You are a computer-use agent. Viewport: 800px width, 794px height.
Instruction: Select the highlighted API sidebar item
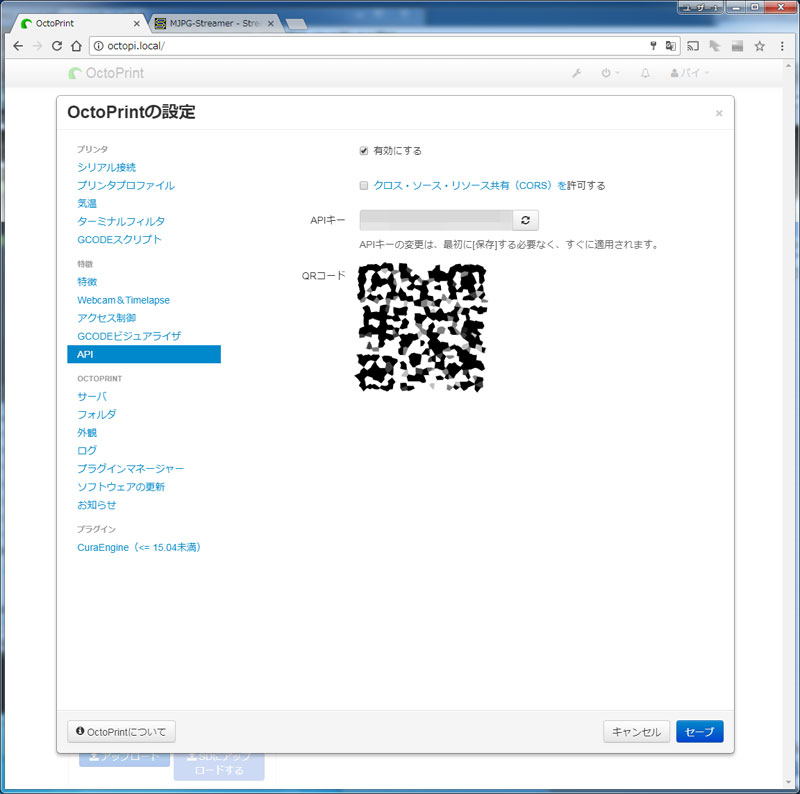[x=144, y=354]
